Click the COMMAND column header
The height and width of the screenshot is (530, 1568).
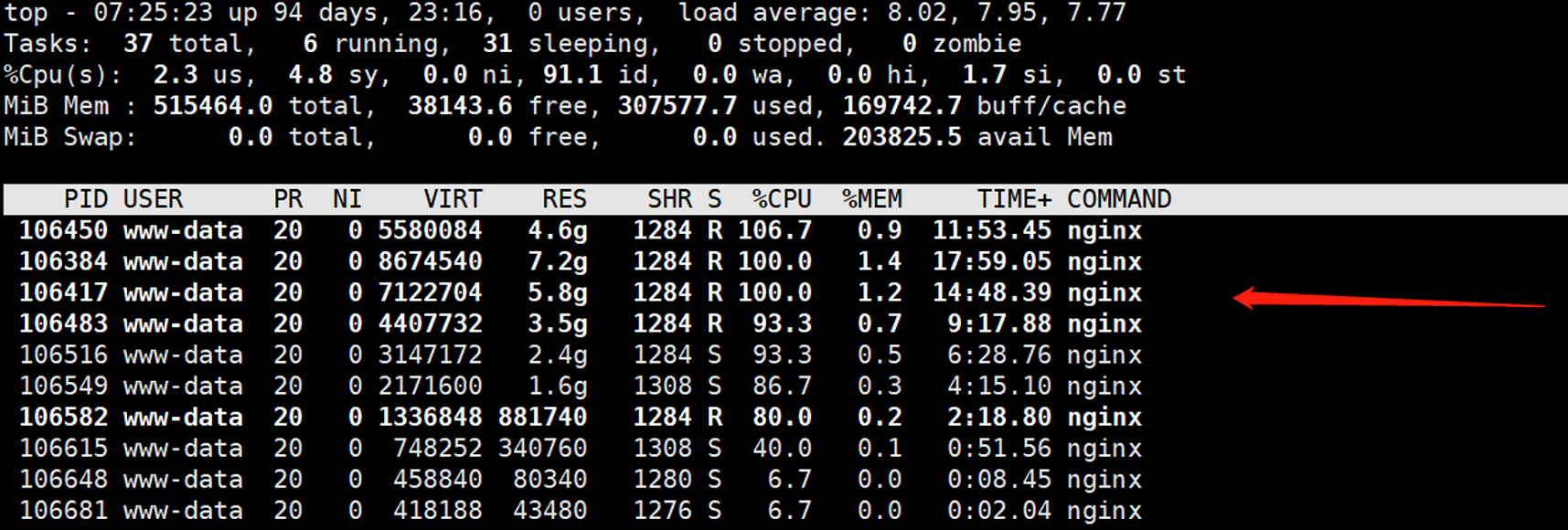click(1119, 199)
